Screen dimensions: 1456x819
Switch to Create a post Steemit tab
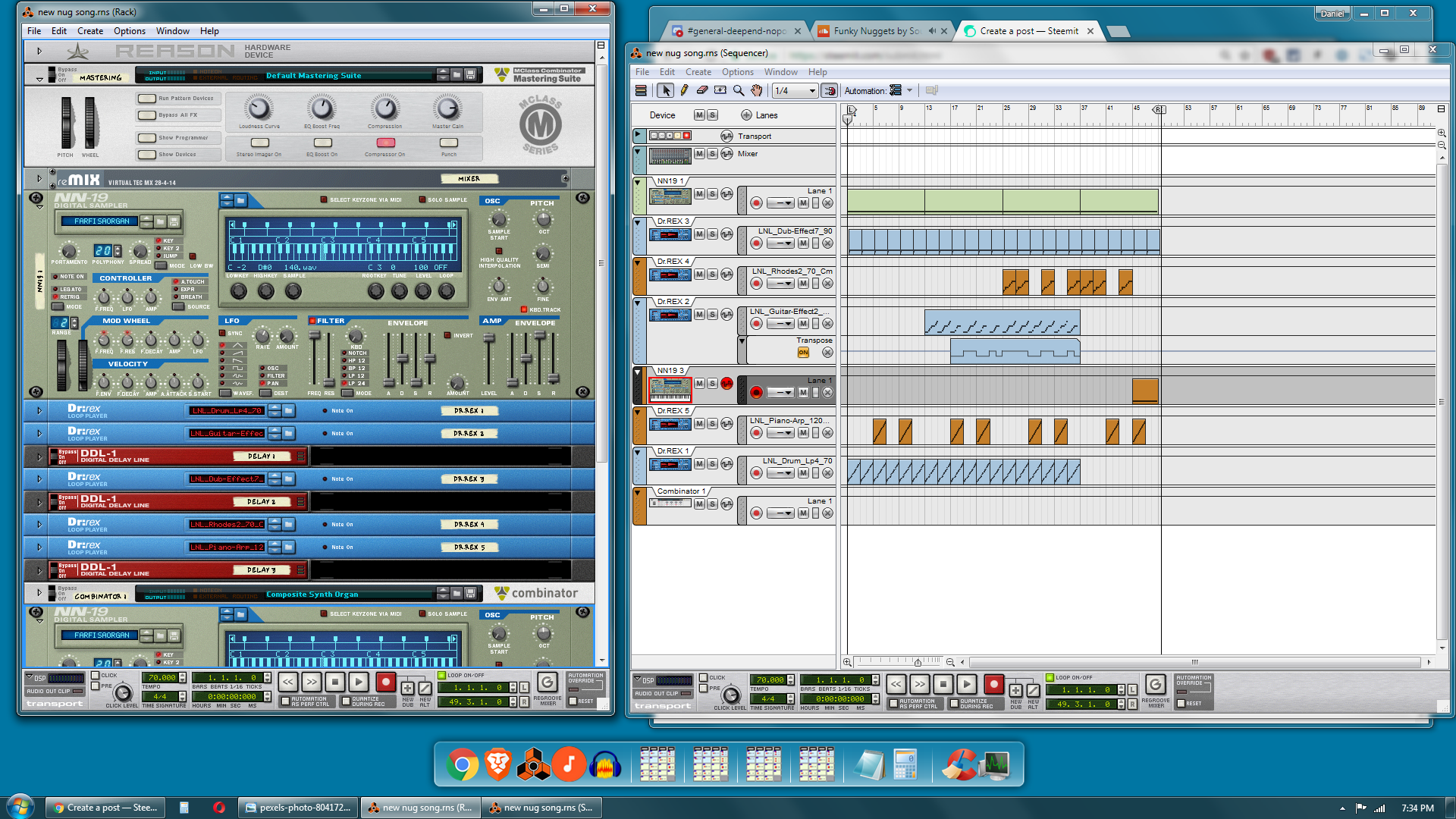[1028, 31]
